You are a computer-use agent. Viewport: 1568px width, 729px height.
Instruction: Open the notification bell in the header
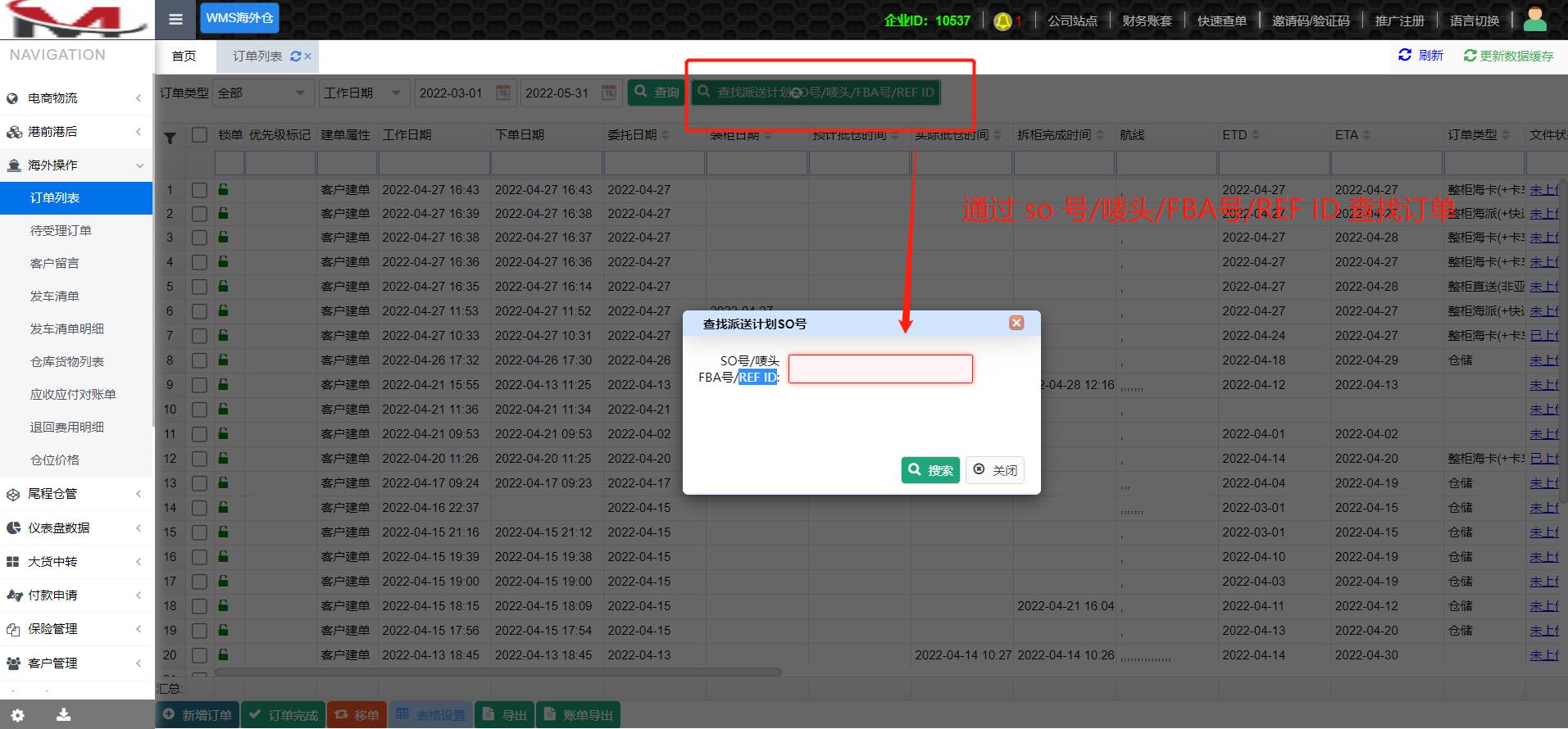click(1002, 21)
